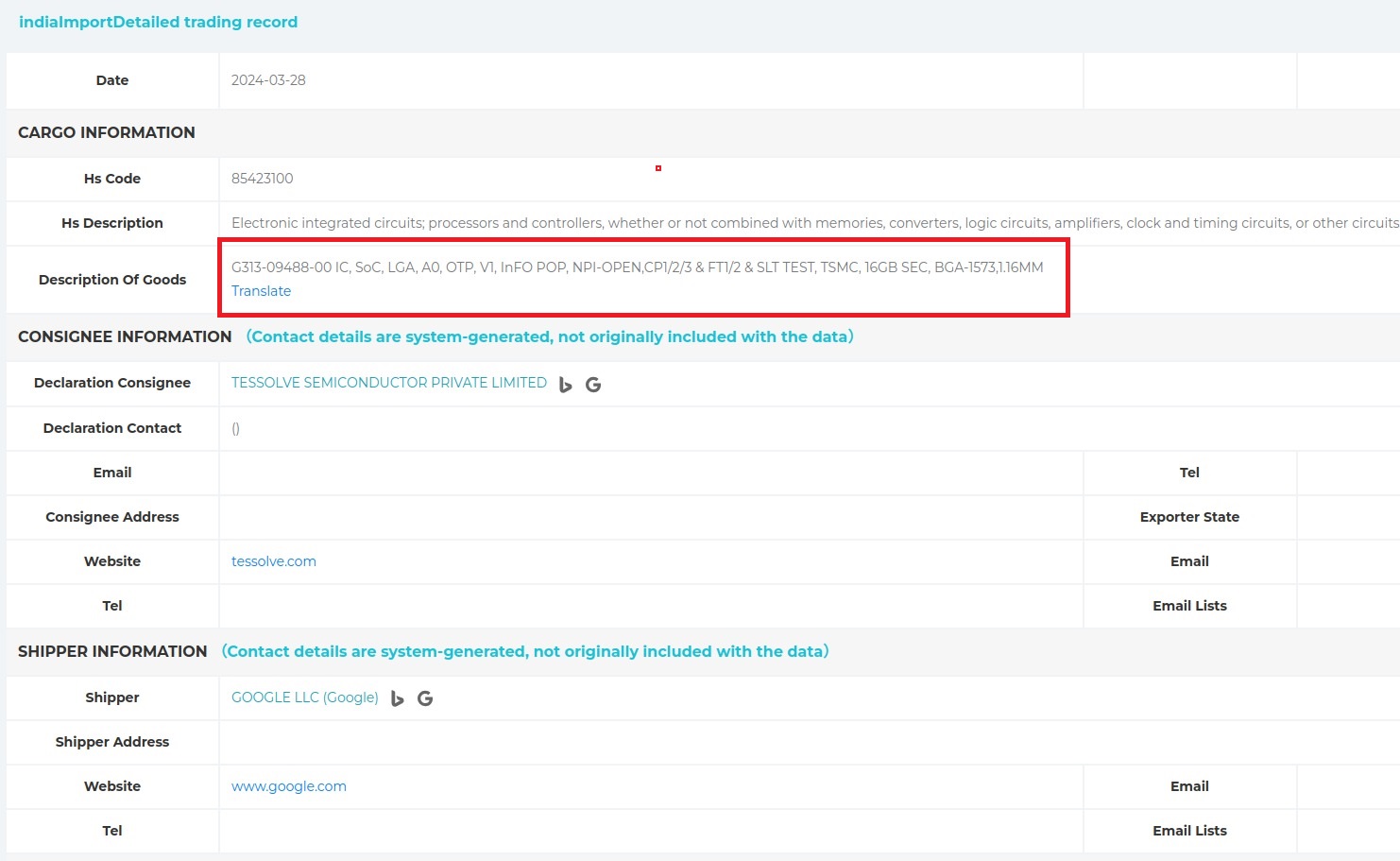Click Email Lists label in shipper section
This screenshot has height=861, width=1400.
coord(1189,831)
